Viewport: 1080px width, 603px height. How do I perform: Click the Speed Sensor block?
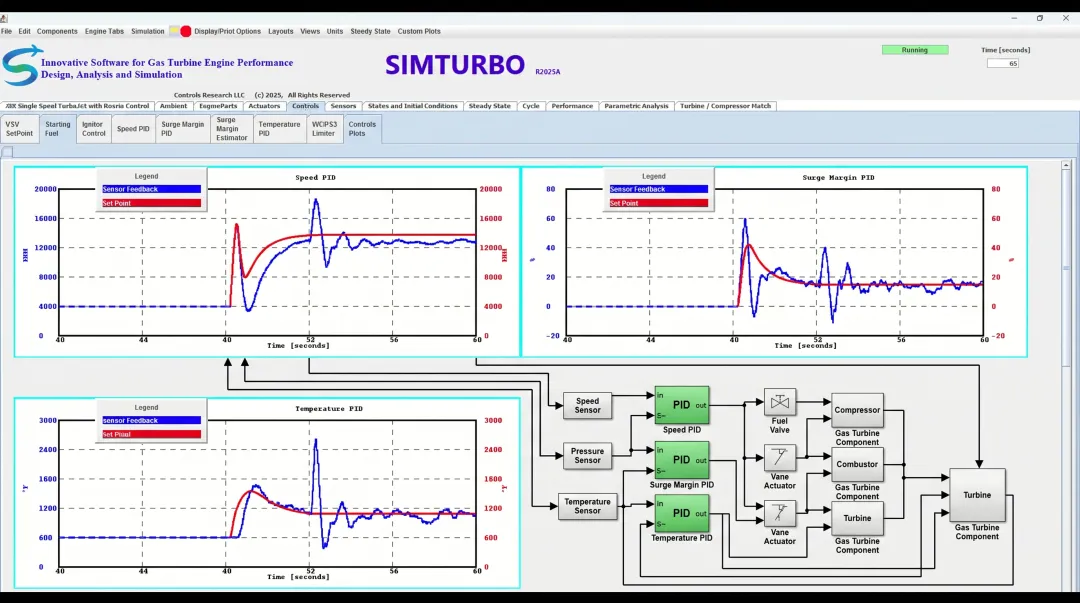[x=588, y=405]
